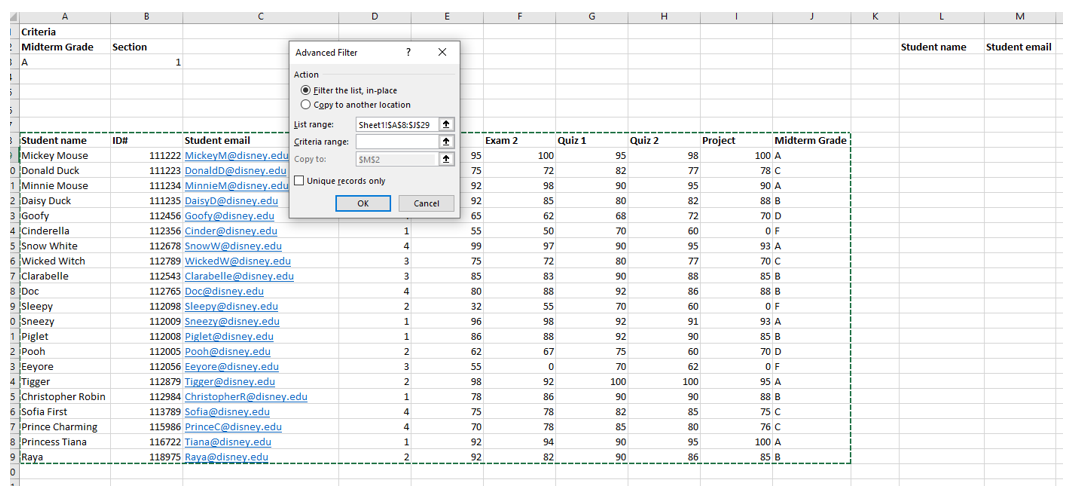Click the Student email cell in column M
This screenshot has height=499, width=1076.
click(x=1018, y=47)
